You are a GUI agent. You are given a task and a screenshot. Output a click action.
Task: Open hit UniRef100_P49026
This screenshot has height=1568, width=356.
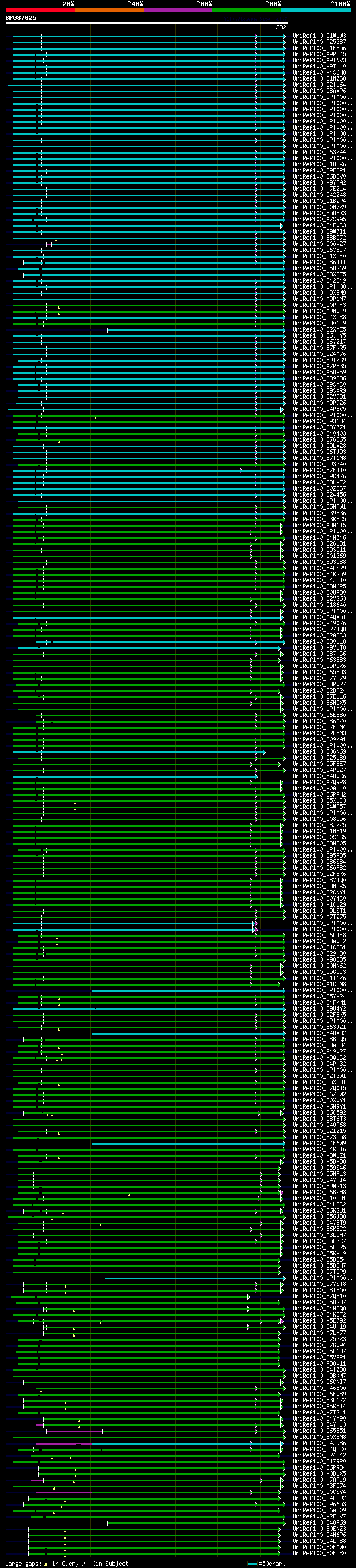[319, 624]
